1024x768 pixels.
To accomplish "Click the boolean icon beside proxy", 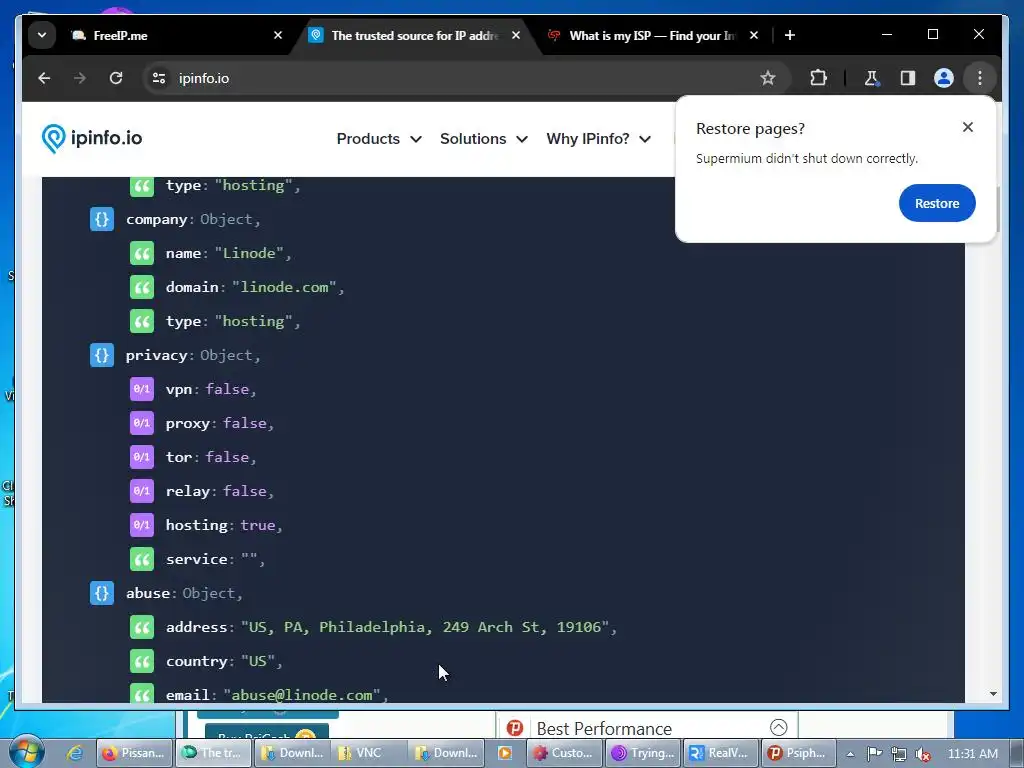I will 142,423.
